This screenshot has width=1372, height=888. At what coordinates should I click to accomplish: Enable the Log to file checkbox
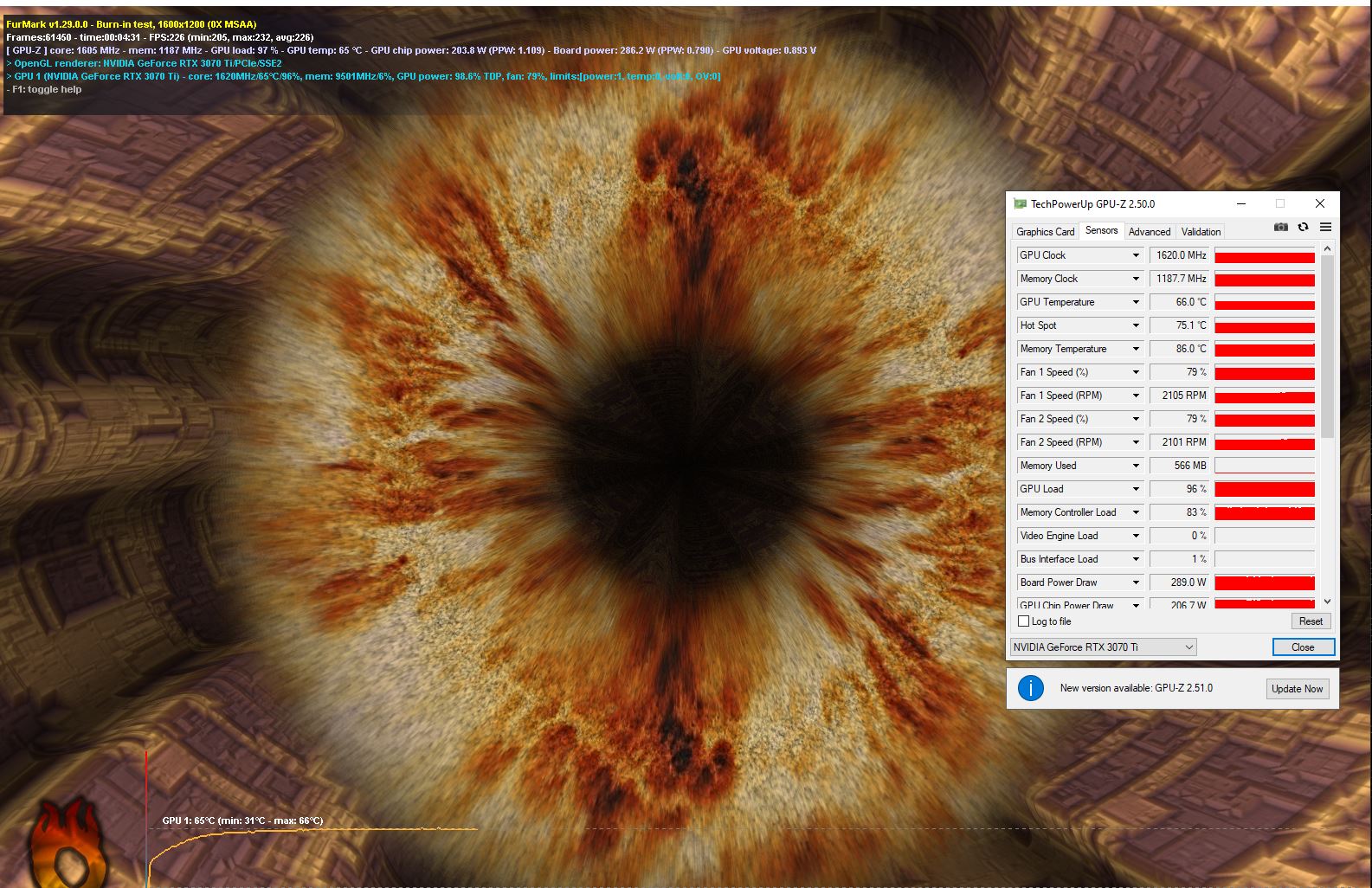point(1024,621)
